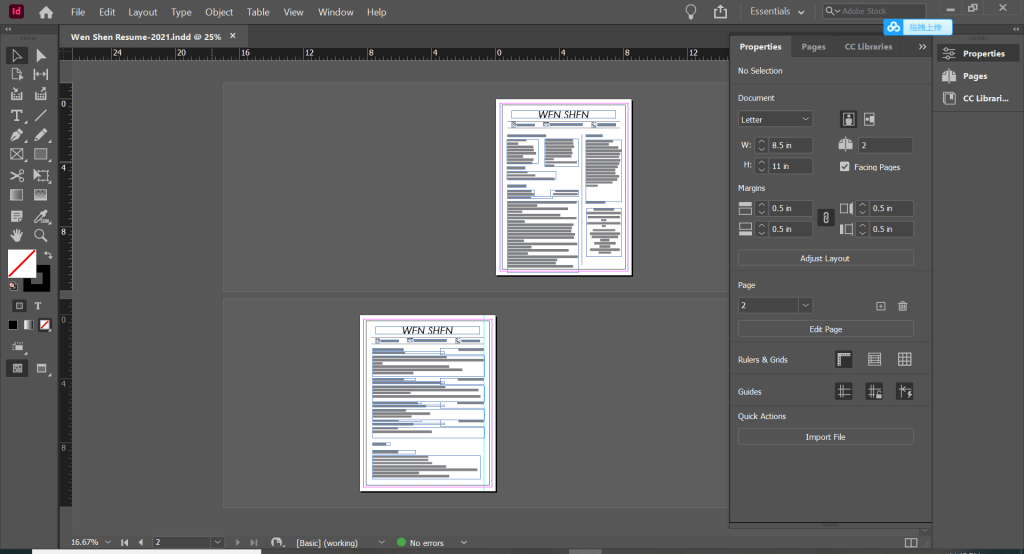Switch to the CC Libraries tab

pyautogui.click(x=867, y=47)
